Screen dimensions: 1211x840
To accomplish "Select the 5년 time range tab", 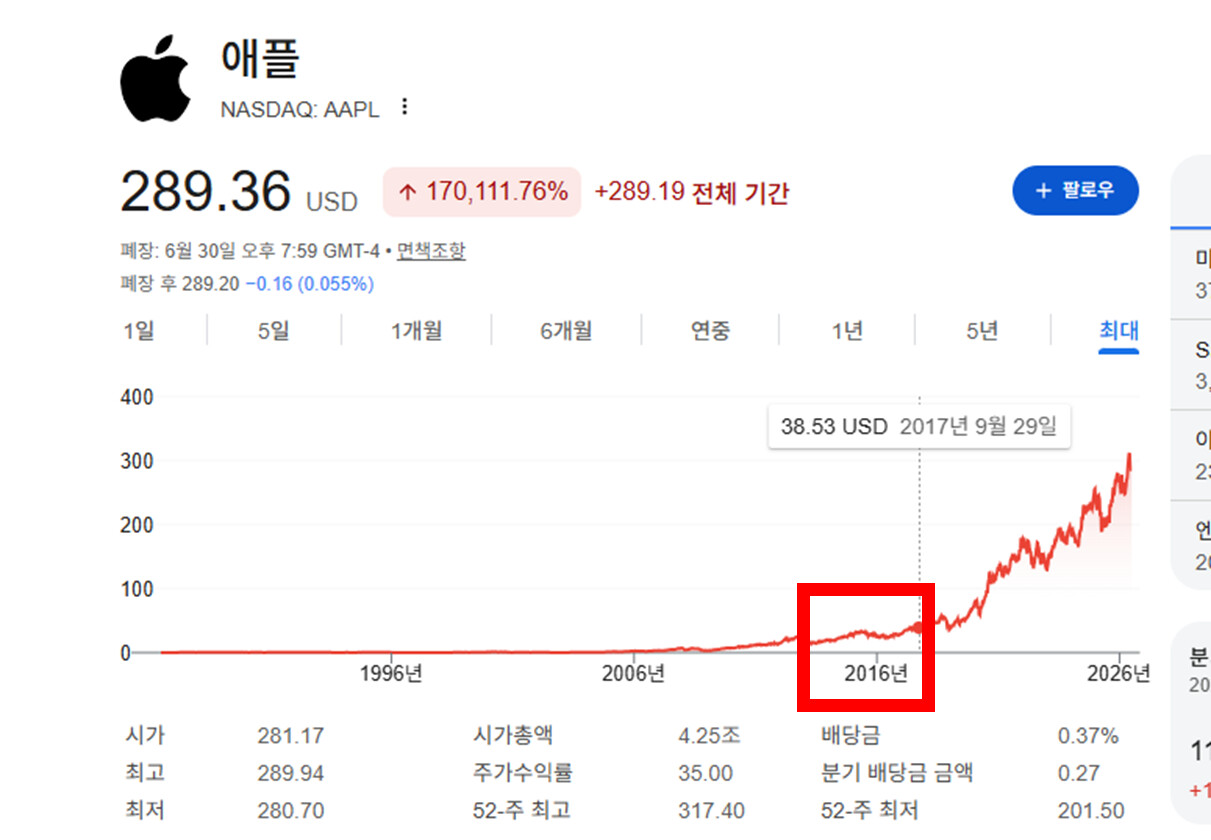I will pyautogui.click(x=982, y=330).
